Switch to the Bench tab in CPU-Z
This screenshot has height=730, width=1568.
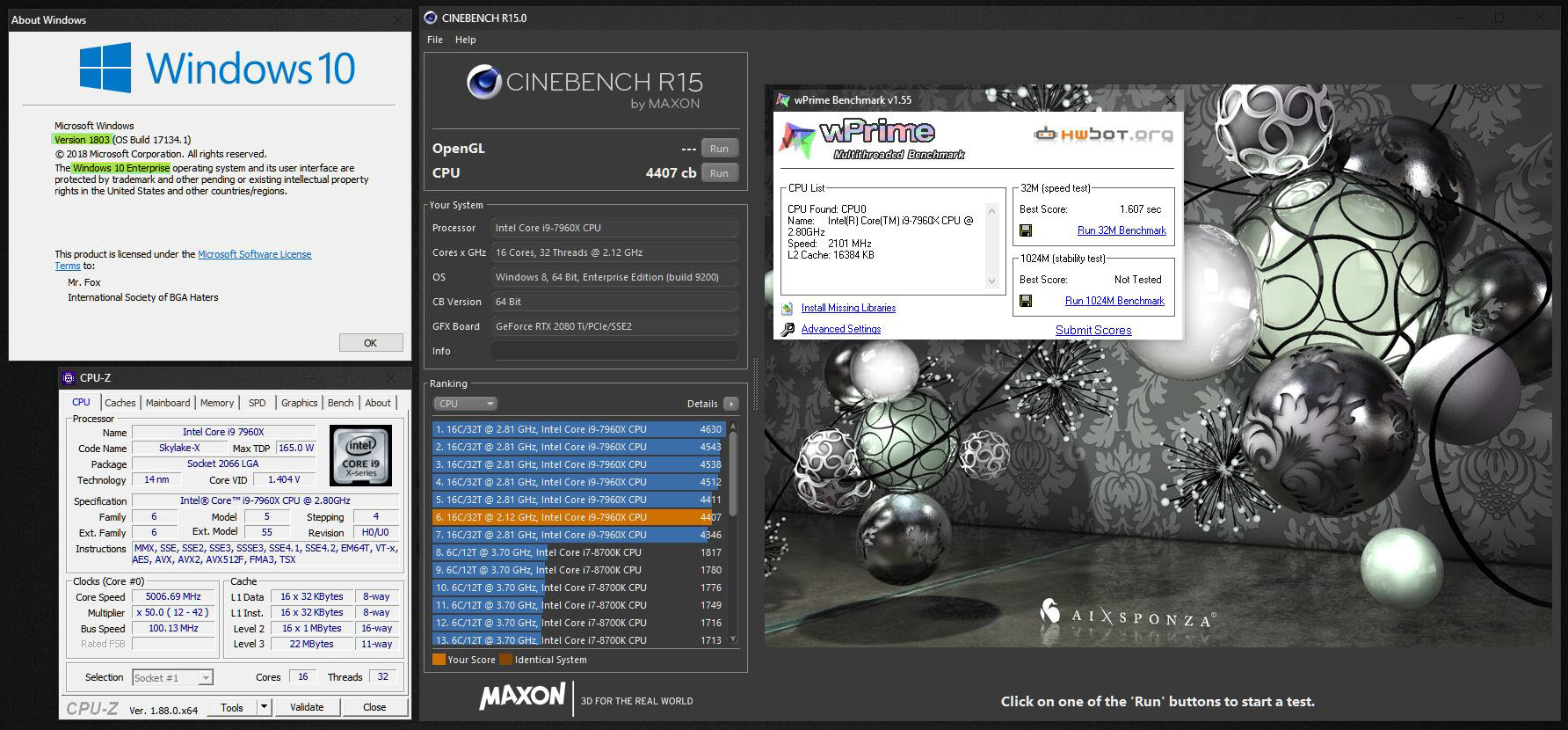click(x=341, y=403)
